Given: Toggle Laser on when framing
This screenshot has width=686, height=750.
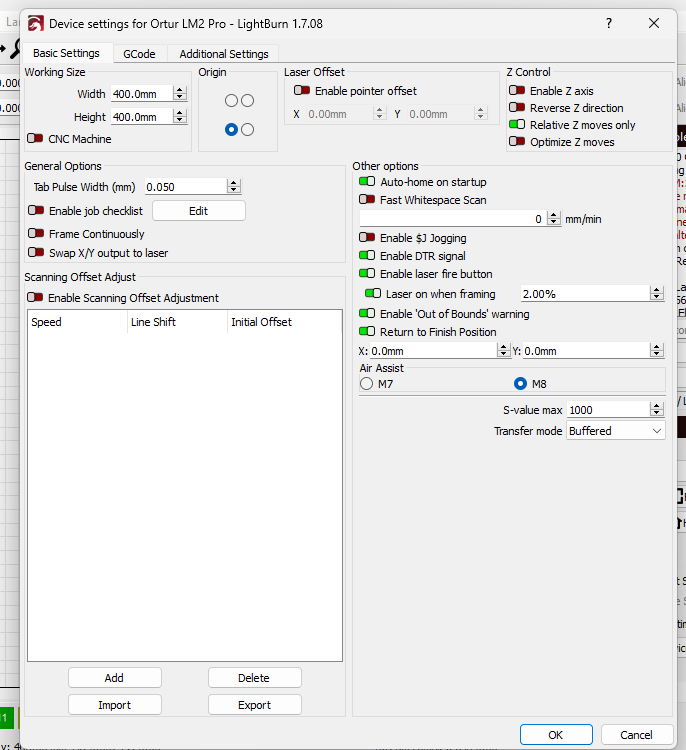Looking at the screenshot, I should [x=373, y=293].
